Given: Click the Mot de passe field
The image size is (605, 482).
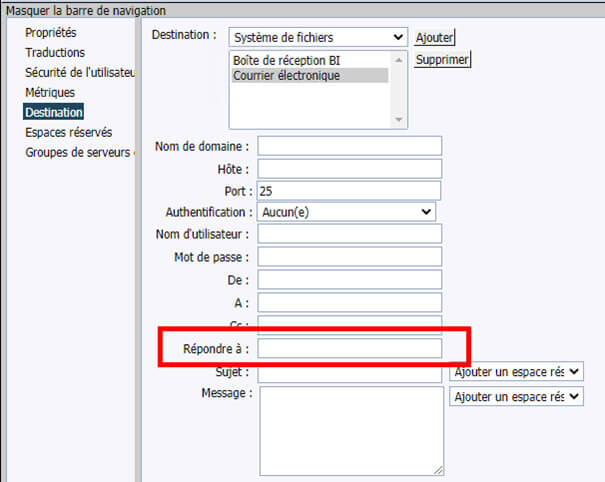Looking at the screenshot, I should click(349, 256).
